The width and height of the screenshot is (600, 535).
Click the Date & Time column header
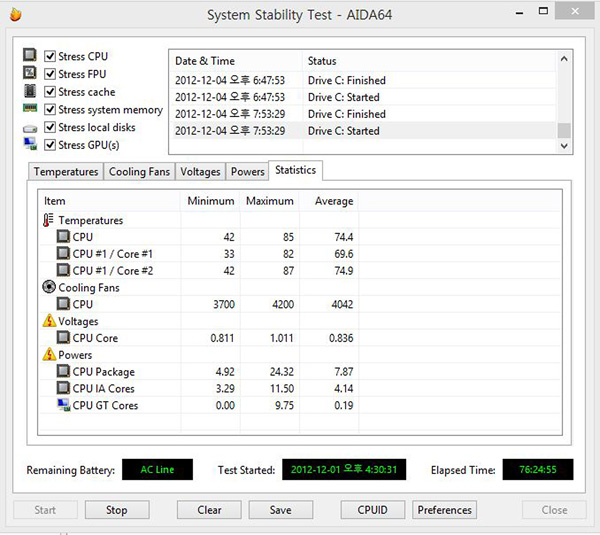point(236,61)
